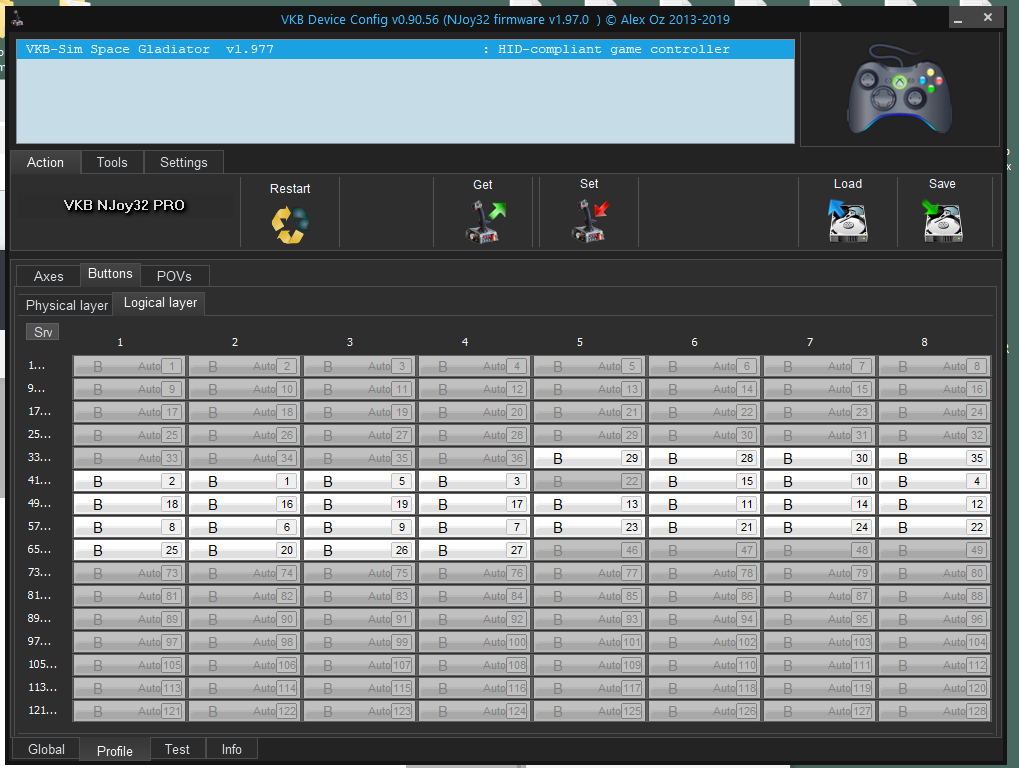Click the Restart recycle icon
The image size is (1019, 768).
pyautogui.click(x=290, y=223)
